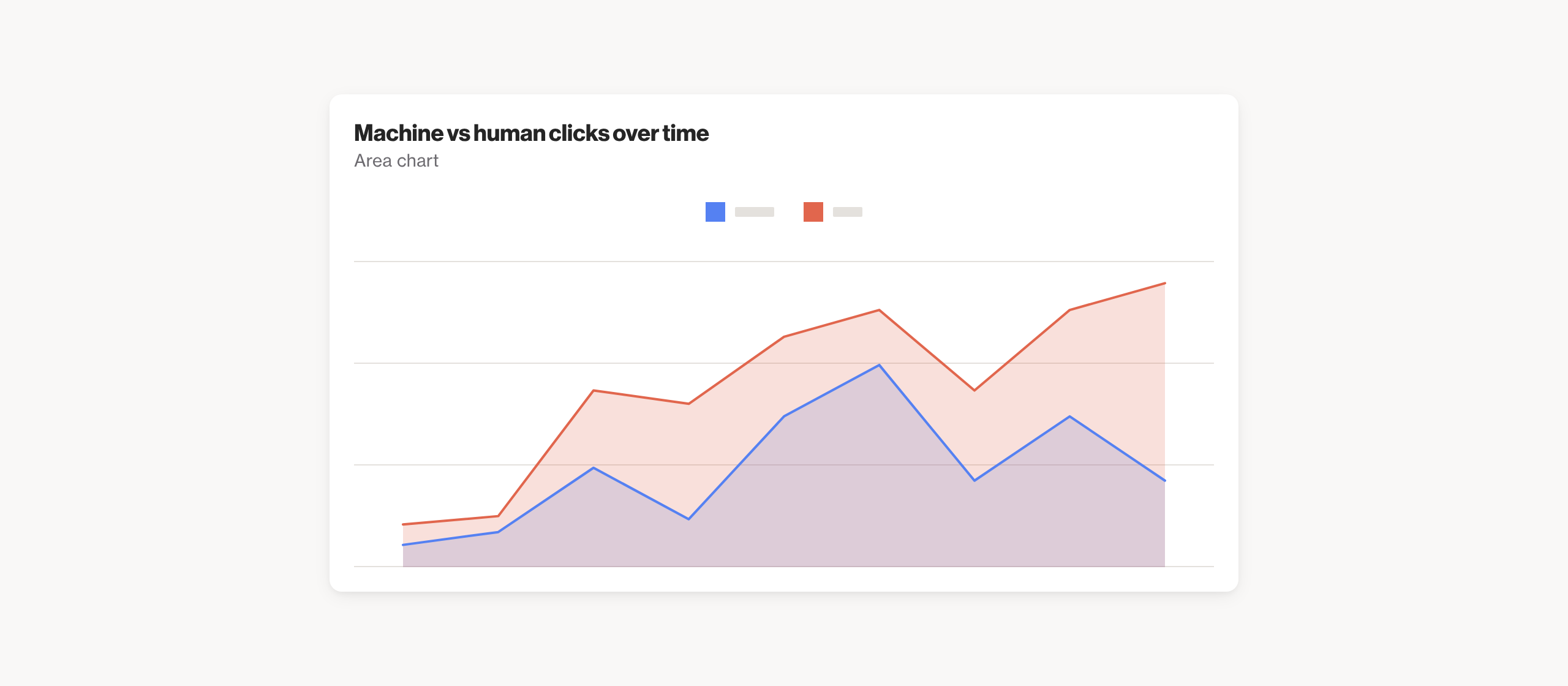This screenshot has width=1568, height=686.
Task: Click the blue line's dip between its first two peaks
Action: [688, 519]
